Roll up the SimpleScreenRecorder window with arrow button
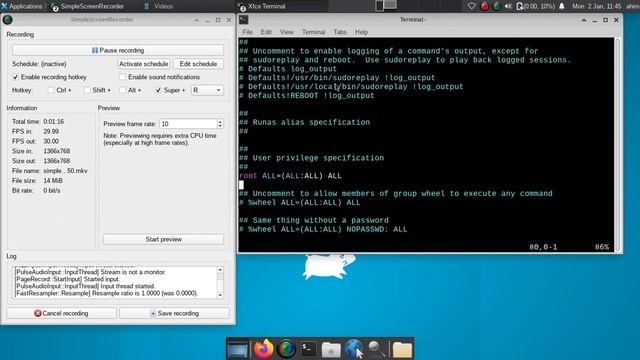Image resolution: width=640 pixels, height=360 pixels. point(196,20)
